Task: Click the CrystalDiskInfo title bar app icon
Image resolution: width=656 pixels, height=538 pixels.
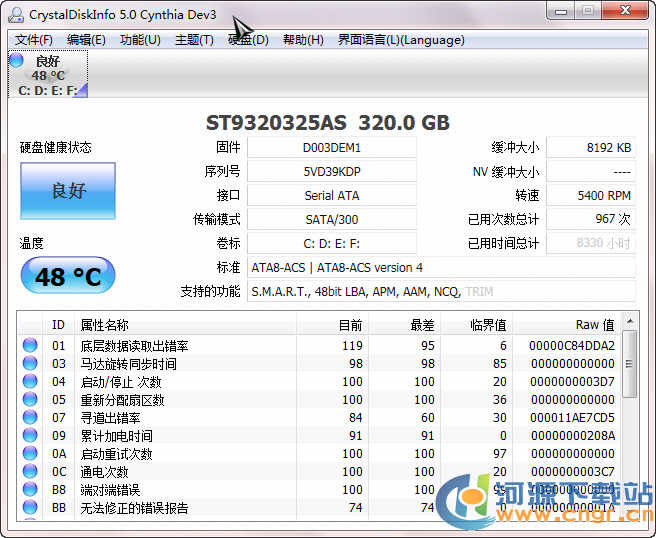Action: point(16,14)
